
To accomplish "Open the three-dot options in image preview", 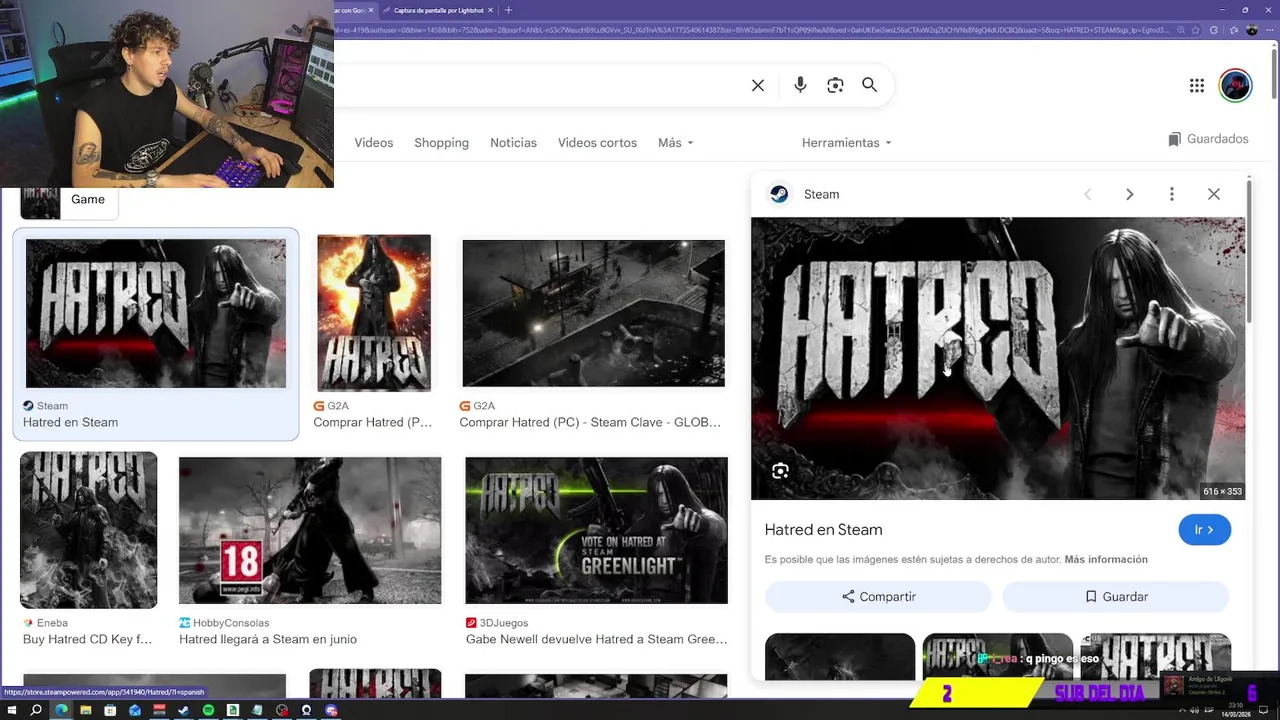I will coord(1172,194).
